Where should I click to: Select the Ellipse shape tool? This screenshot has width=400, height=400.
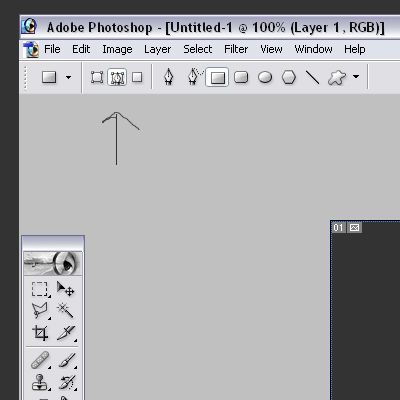265,77
